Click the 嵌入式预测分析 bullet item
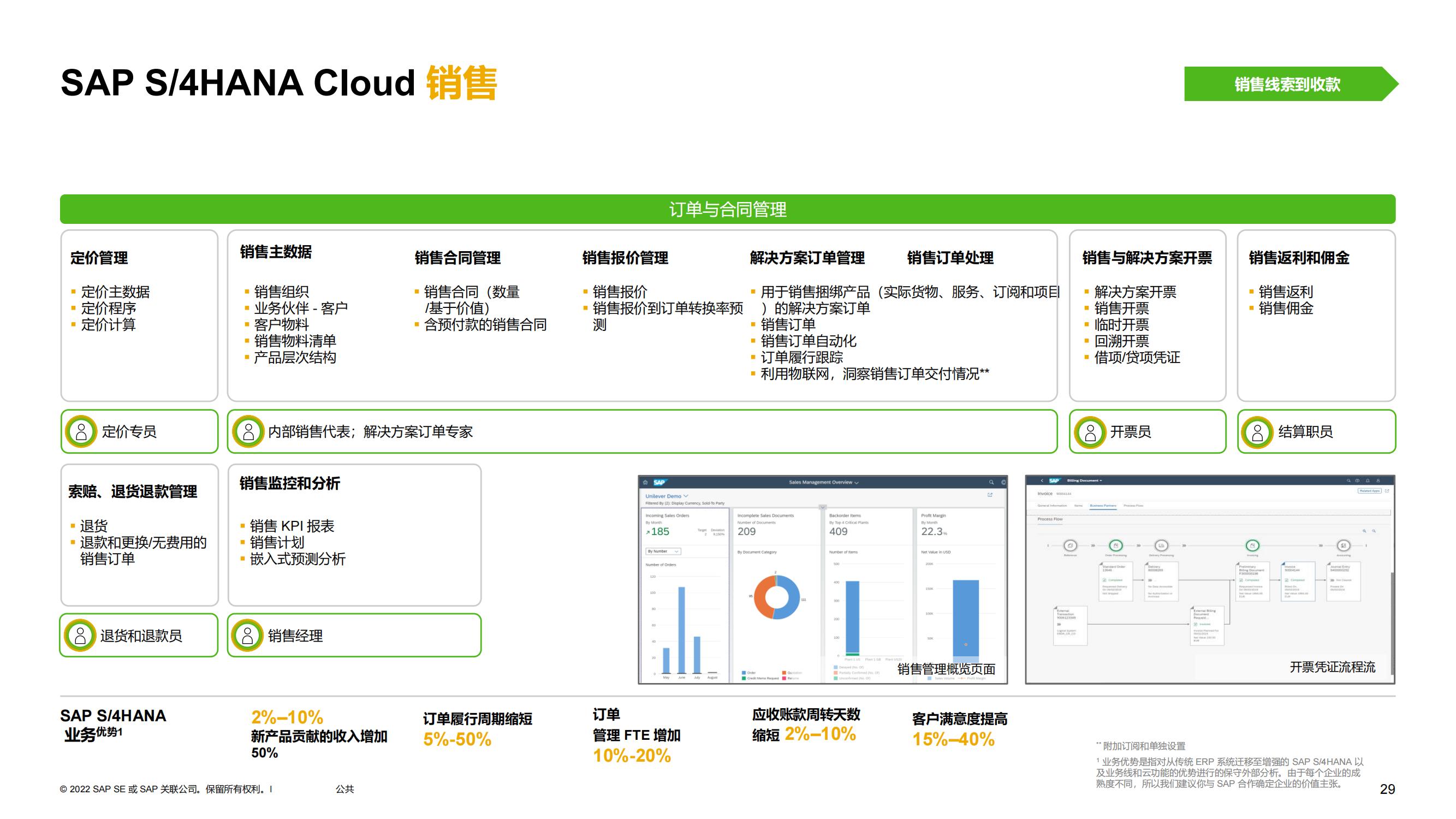The image size is (1456, 819). (298, 559)
